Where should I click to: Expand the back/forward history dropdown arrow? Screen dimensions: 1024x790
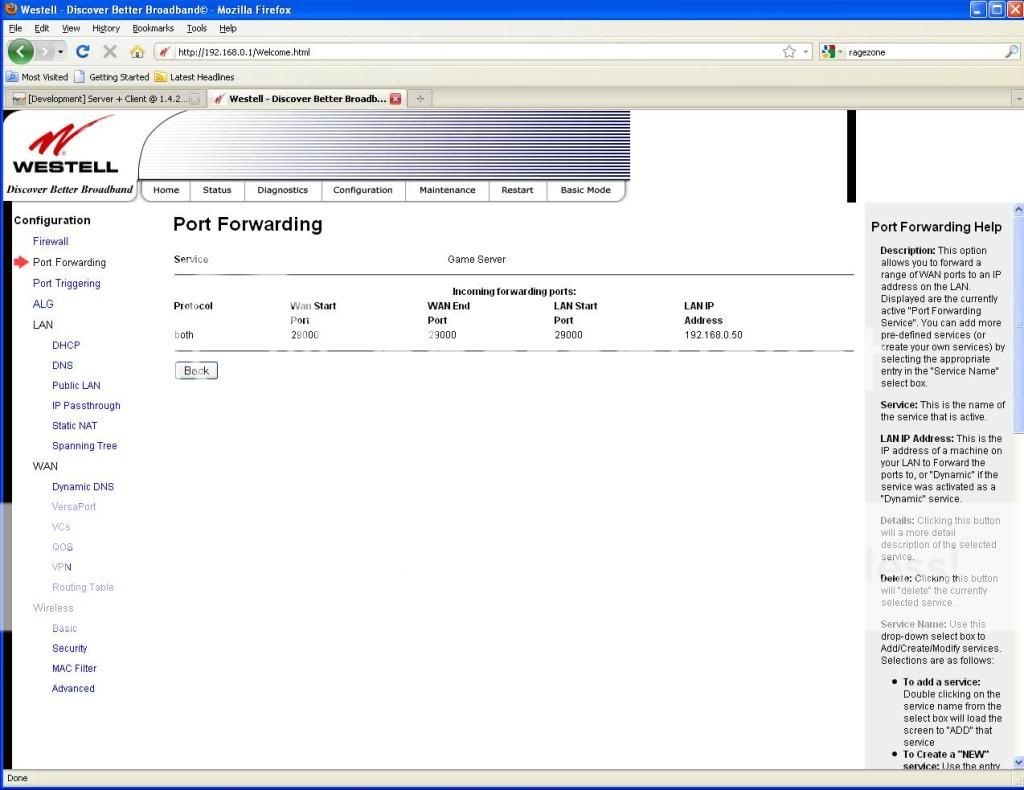[60, 52]
